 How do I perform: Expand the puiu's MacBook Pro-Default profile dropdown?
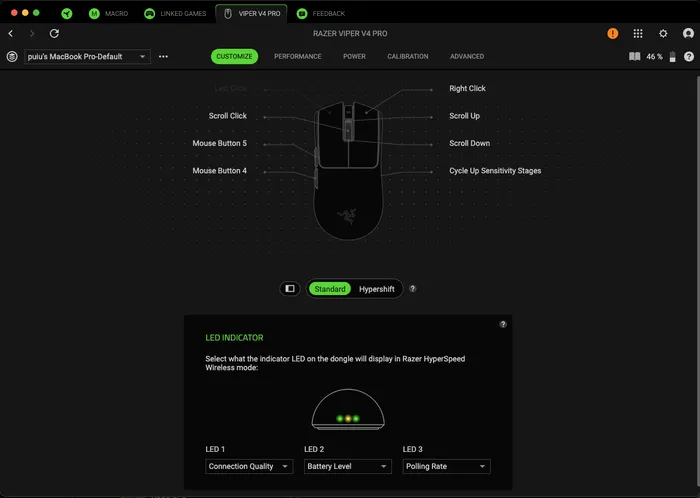tap(87, 57)
